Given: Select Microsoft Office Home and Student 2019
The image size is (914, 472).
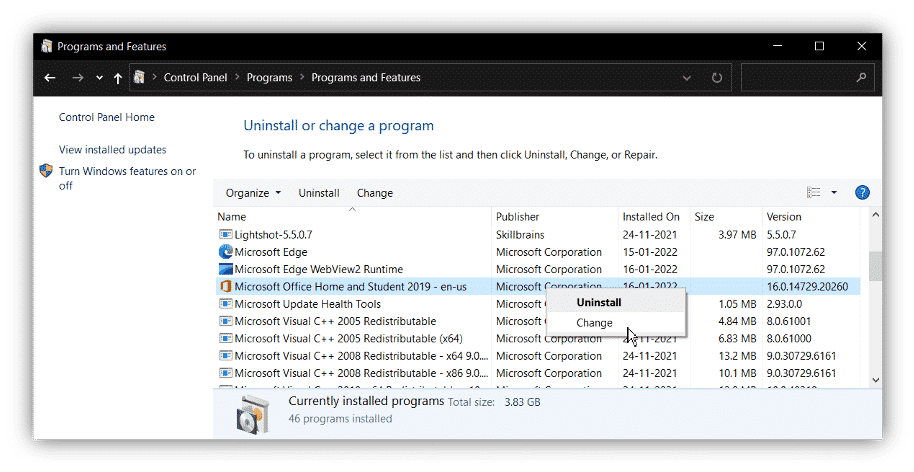Looking at the screenshot, I should [x=351, y=287].
